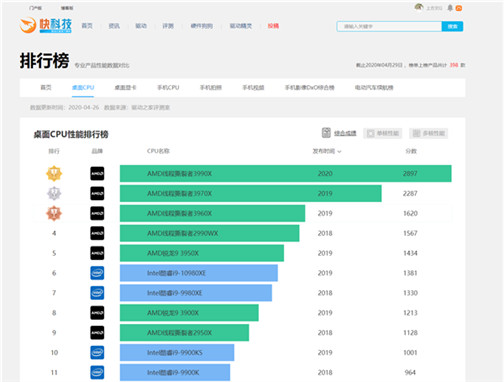The width and height of the screenshot is (504, 382).
Task: Click the Intel i9-9900KS blue bar
Action: (177, 352)
